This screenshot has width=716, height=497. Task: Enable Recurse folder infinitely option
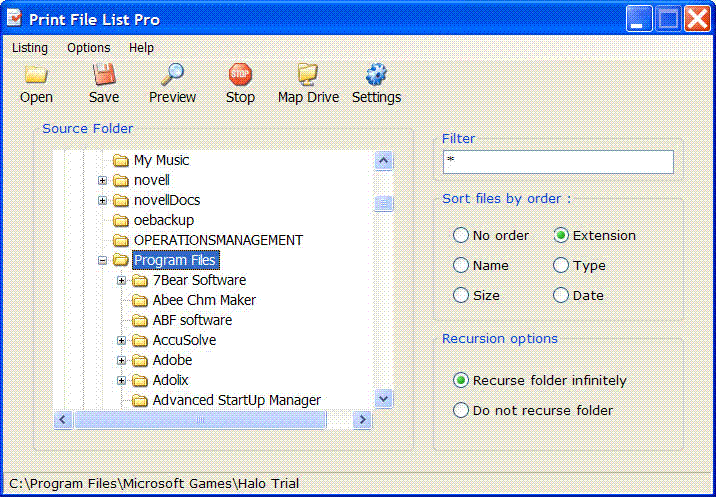461,381
